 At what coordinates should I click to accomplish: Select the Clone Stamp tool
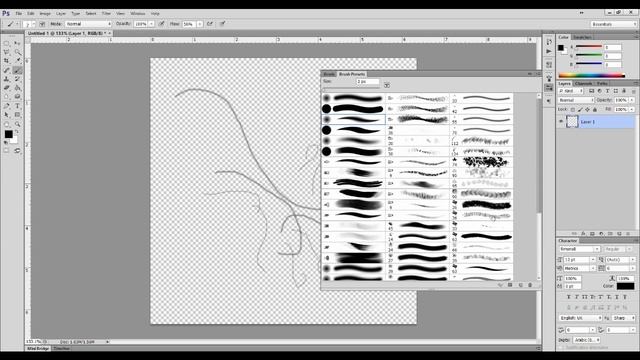[x=7, y=79]
